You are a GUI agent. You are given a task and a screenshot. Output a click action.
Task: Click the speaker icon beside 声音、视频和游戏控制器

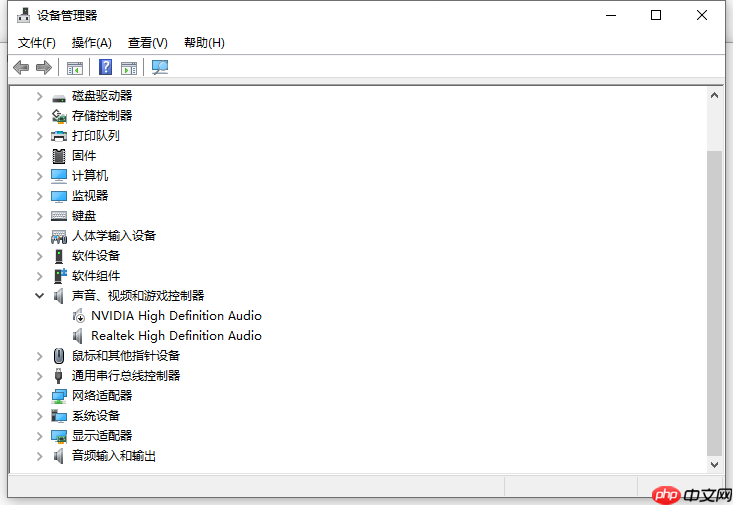[x=58, y=296]
